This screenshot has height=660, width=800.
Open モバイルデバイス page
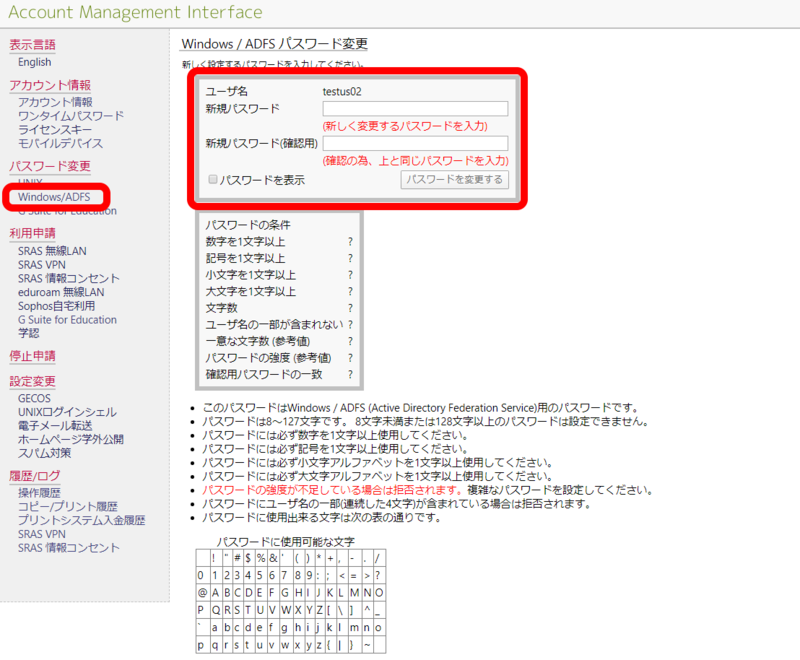click(x=60, y=143)
